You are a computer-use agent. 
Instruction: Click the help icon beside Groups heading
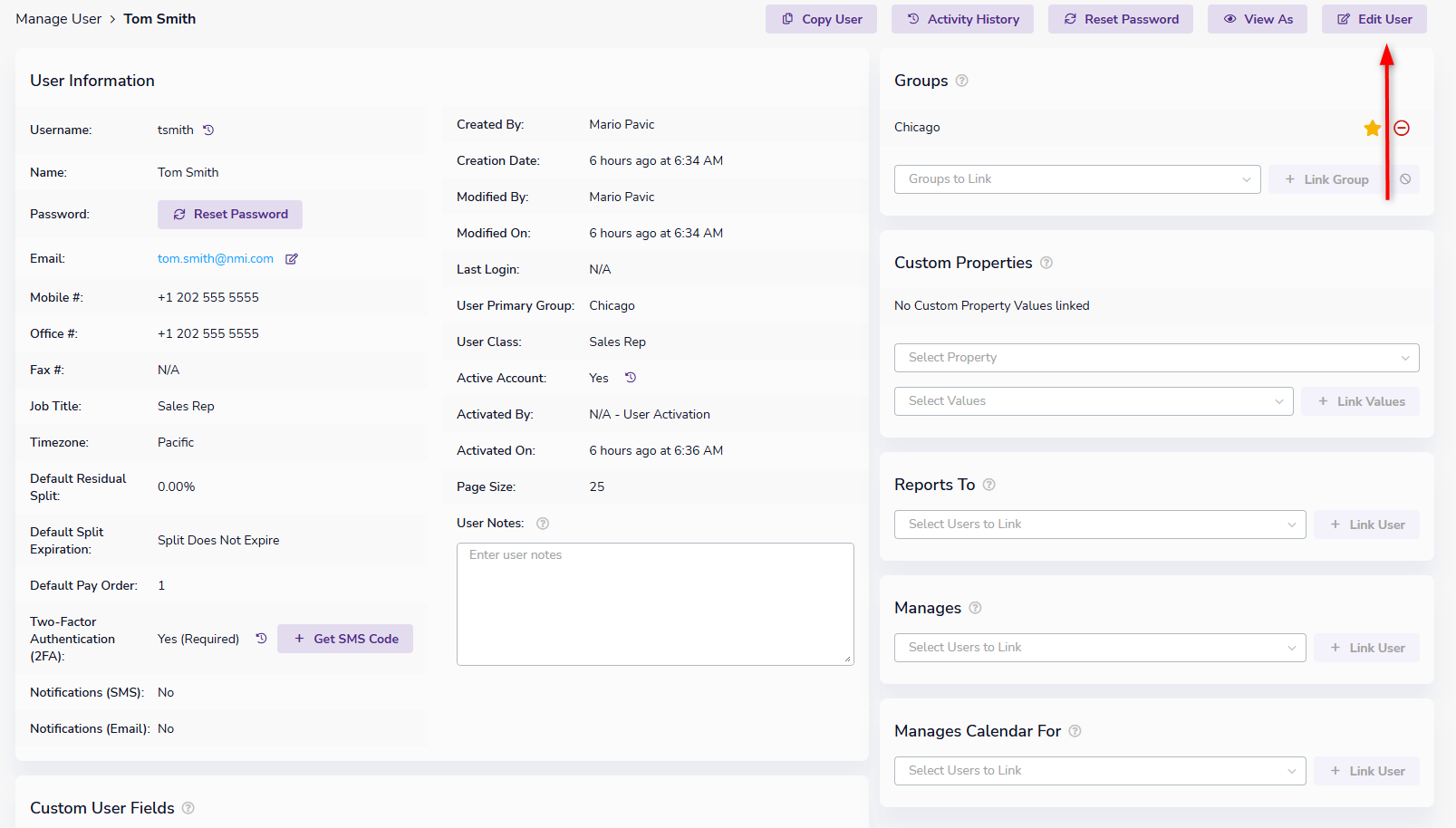pos(962,81)
